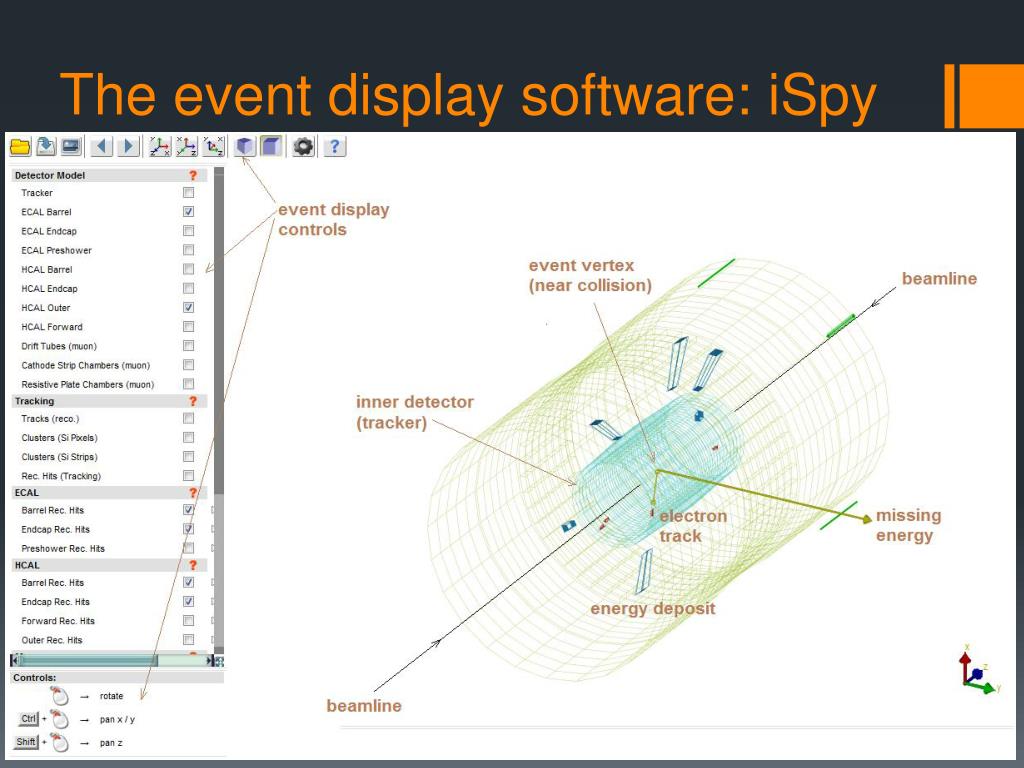This screenshot has width=1024, height=768.
Task: Click the horizontal teal slider bar
Action: click(x=88, y=661)
